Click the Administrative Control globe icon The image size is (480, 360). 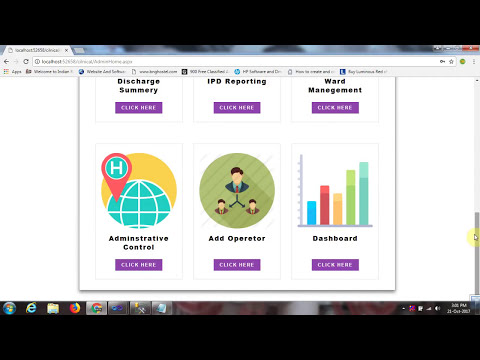coord(139,190)
